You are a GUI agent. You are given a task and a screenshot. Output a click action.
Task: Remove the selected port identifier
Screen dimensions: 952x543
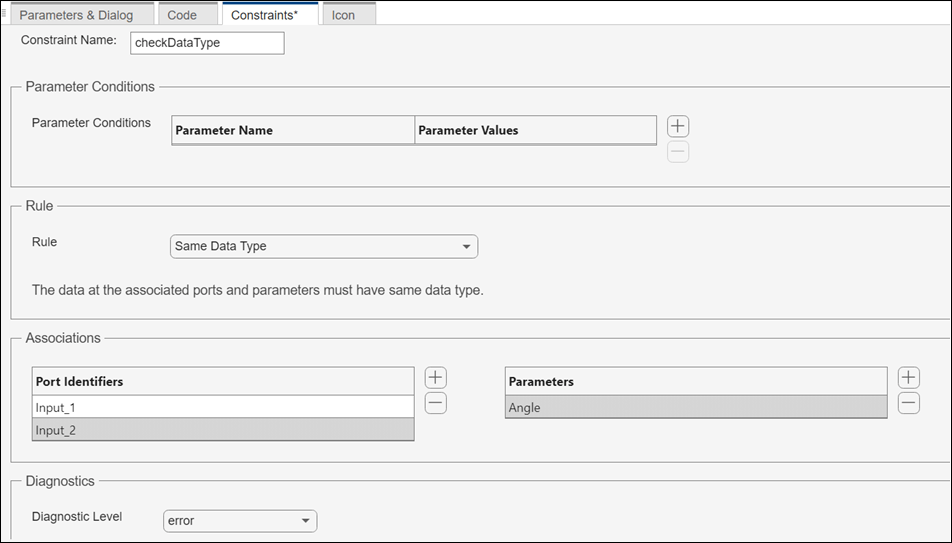(435, 403)
